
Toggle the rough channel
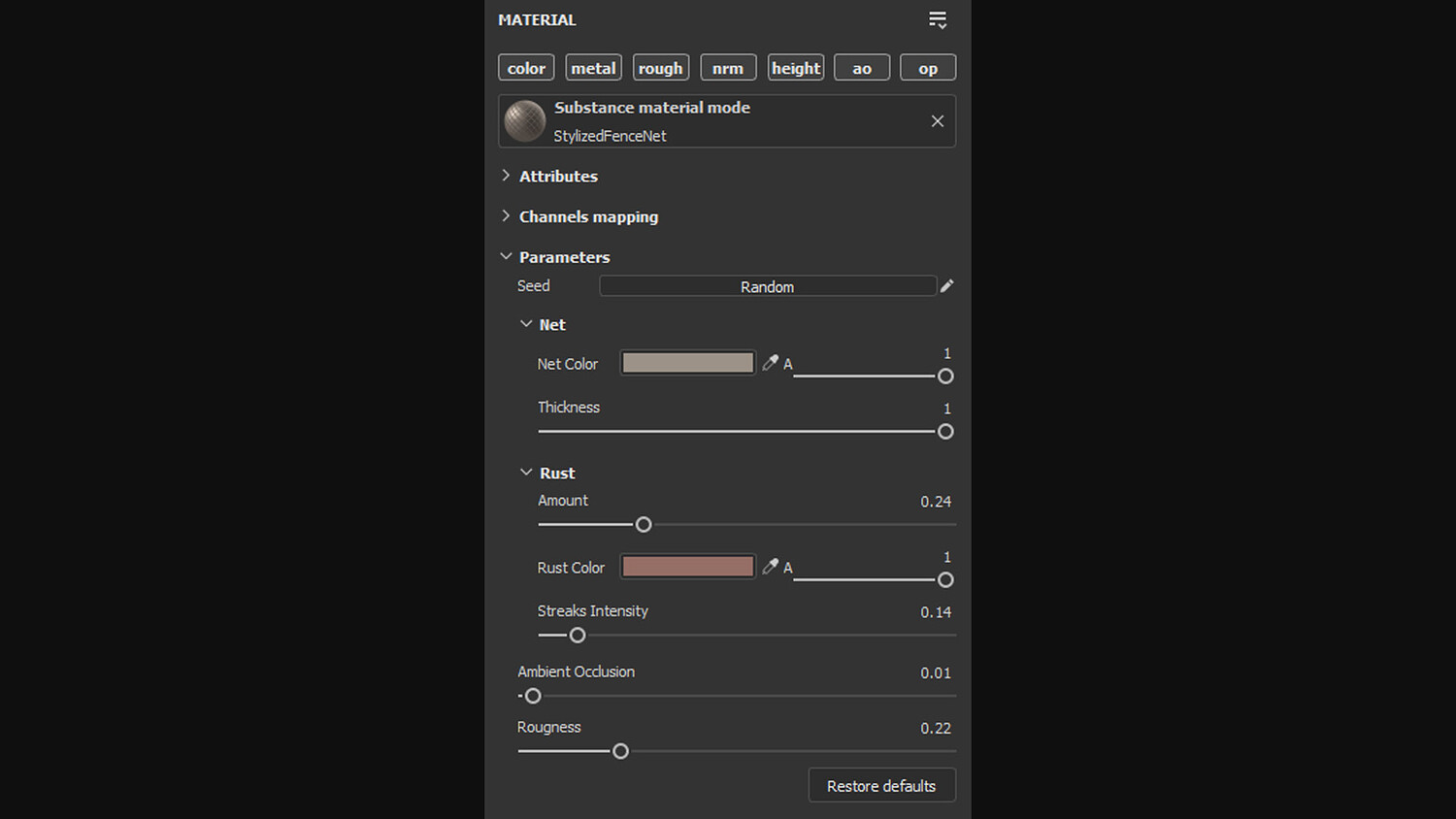tap(661, 68)
